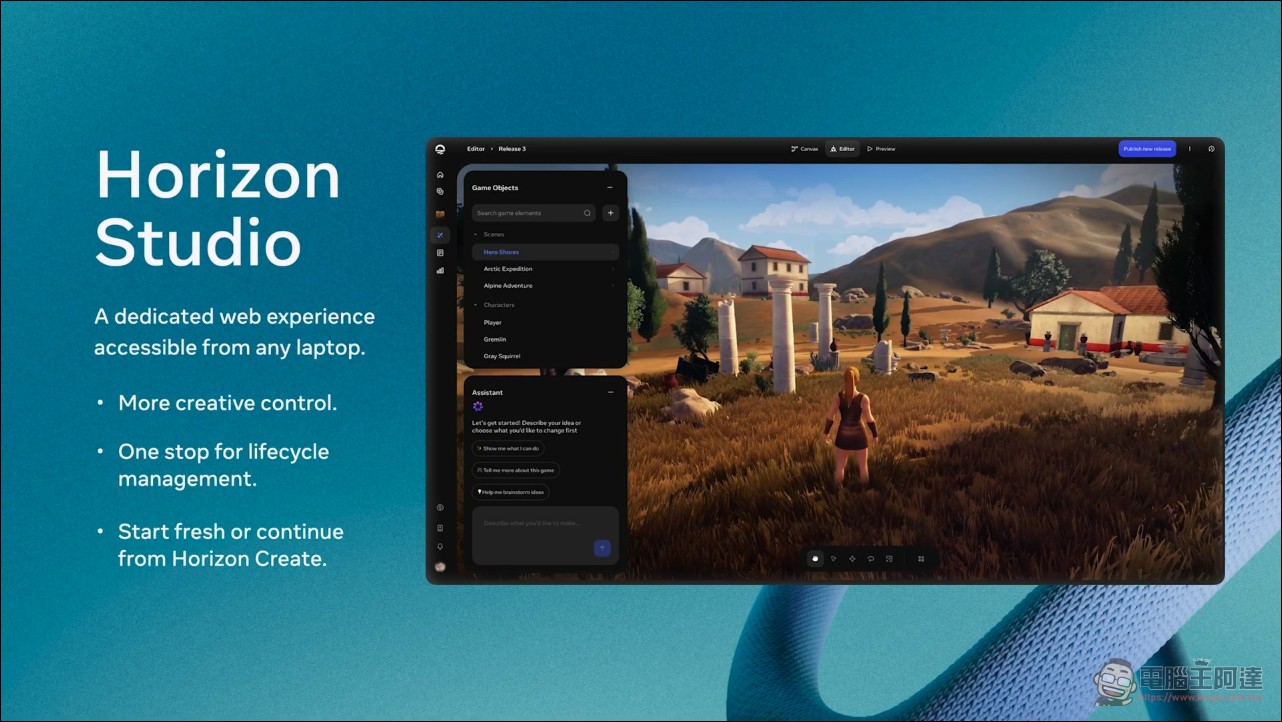Focus the Search game elements field

[534, 213]
